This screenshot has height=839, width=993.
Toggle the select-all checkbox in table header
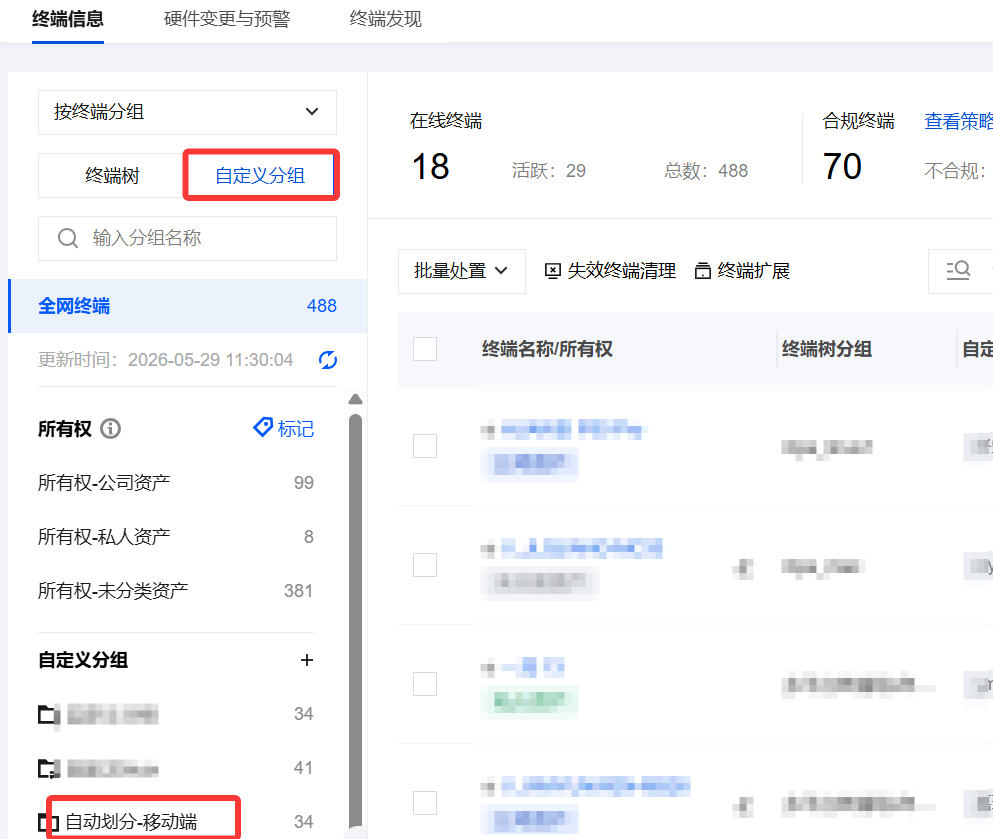425,349
